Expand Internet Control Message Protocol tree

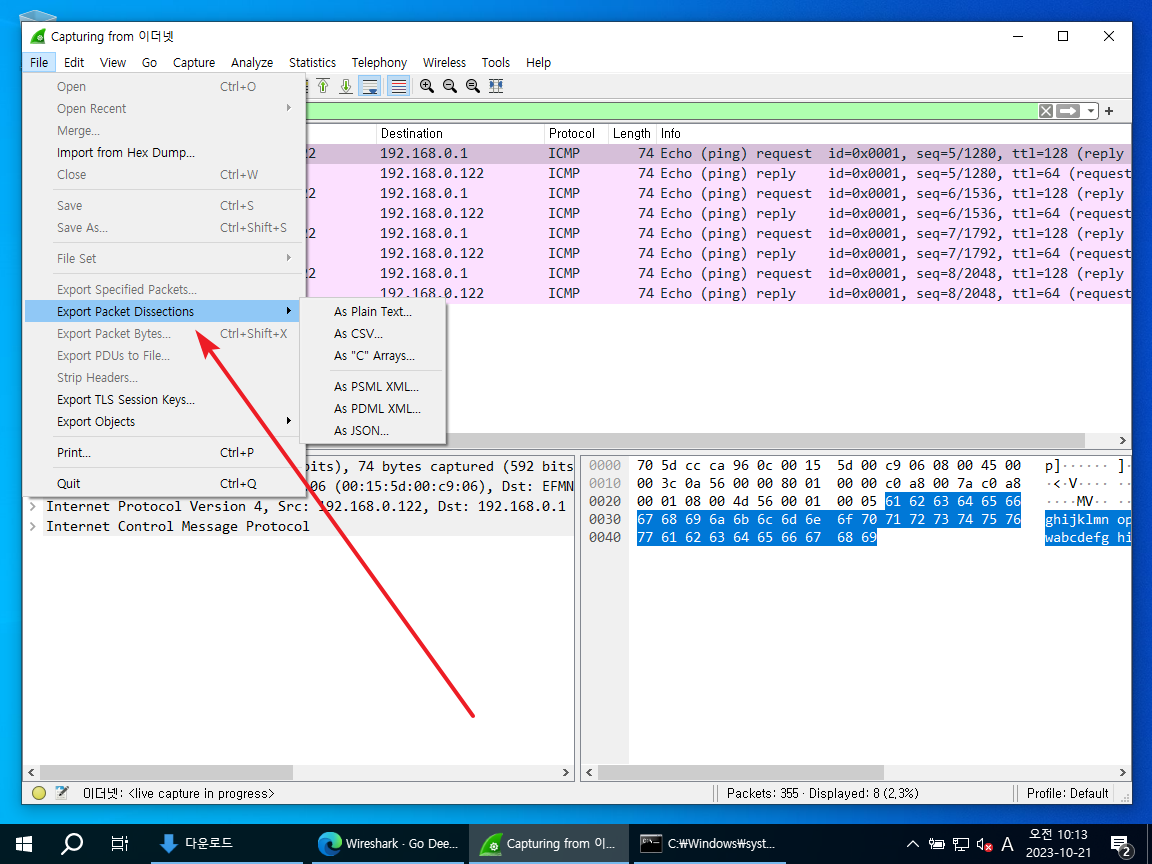coord(33,526)
